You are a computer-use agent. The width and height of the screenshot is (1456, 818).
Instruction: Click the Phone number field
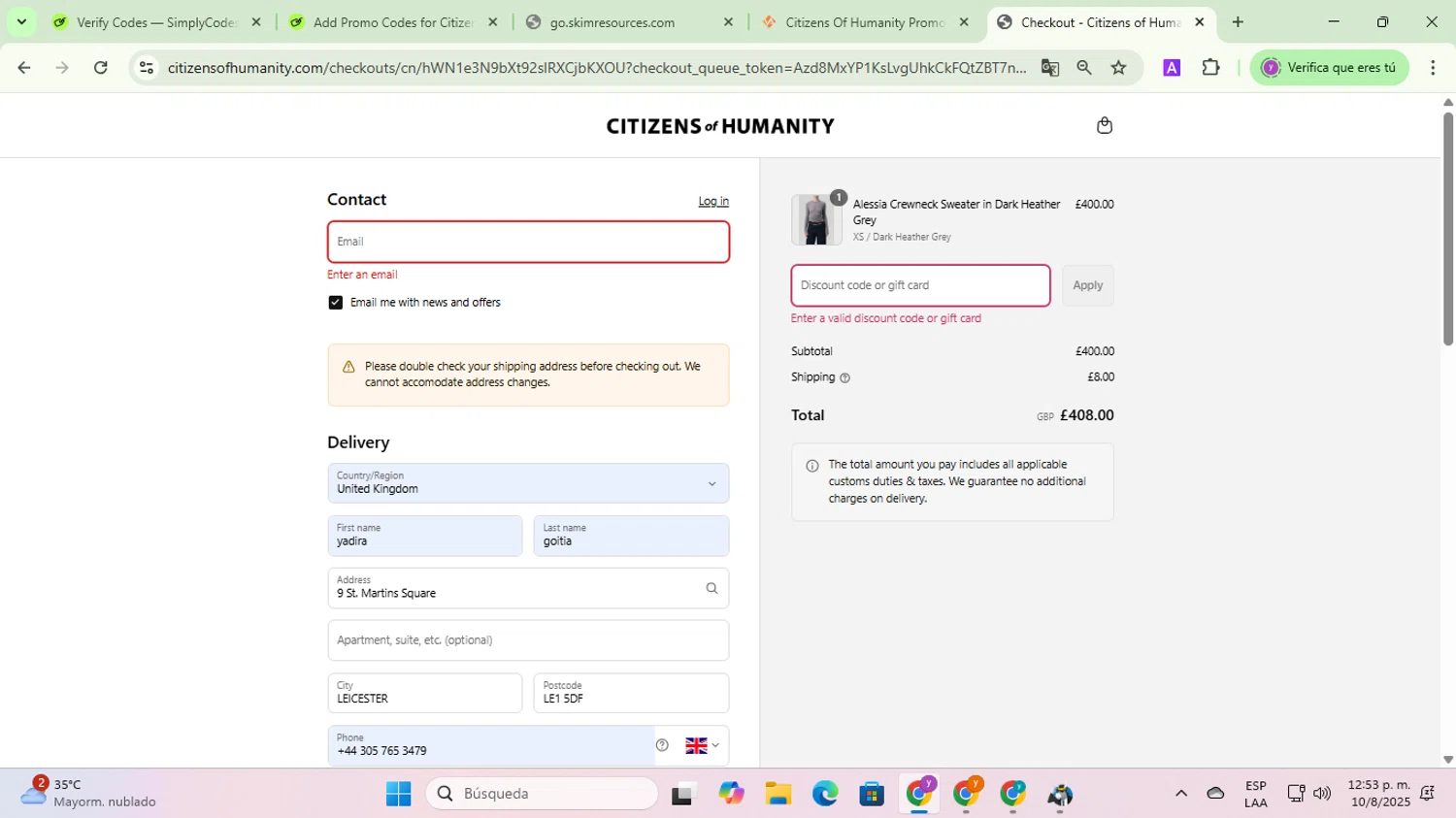[x=491, y=745]
